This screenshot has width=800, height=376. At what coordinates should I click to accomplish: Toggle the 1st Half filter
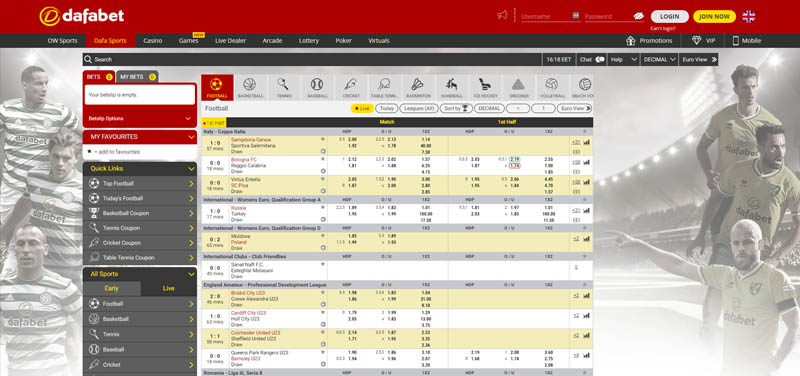click(214, 122)
